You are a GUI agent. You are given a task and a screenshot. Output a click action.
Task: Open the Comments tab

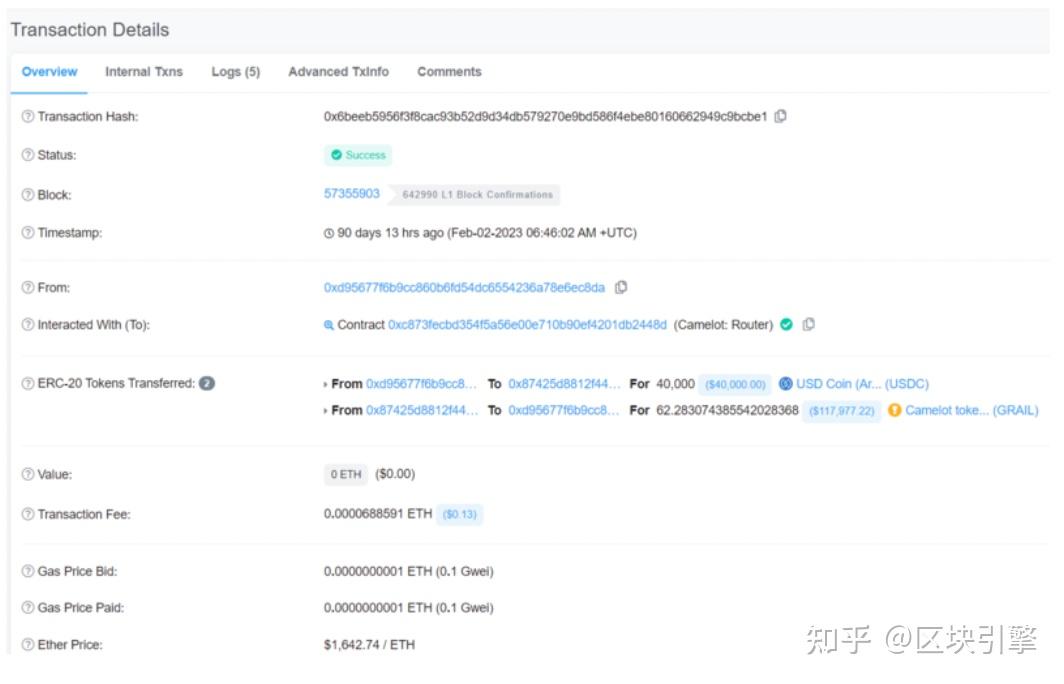point(449,72)
